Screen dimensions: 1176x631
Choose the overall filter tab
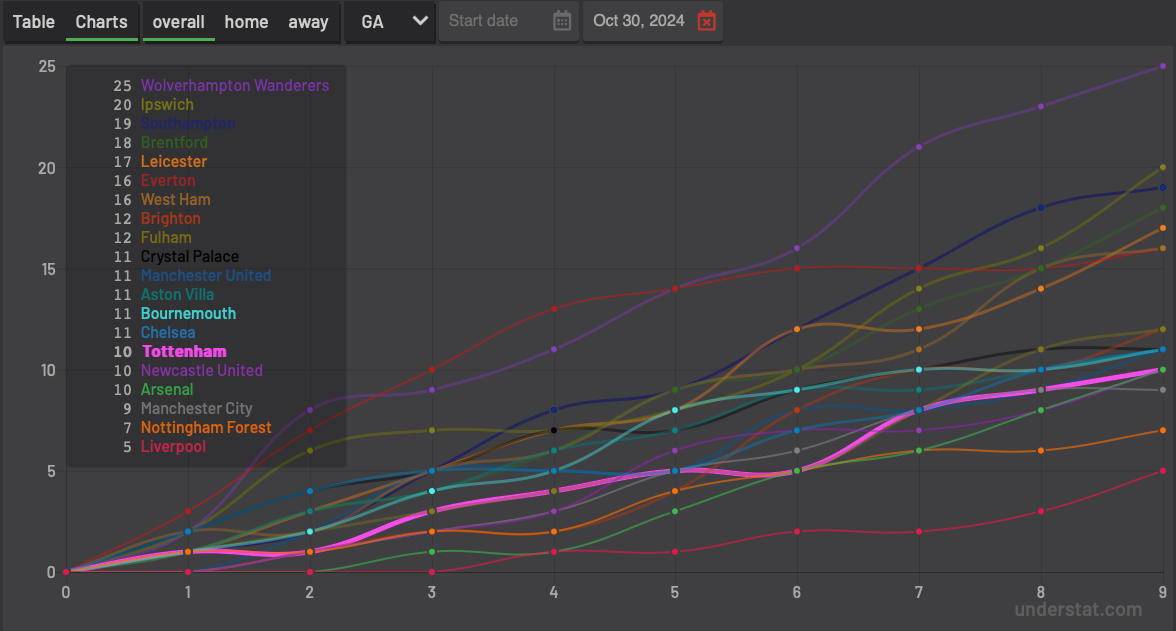pyautogui.click(x=178, y=22)
